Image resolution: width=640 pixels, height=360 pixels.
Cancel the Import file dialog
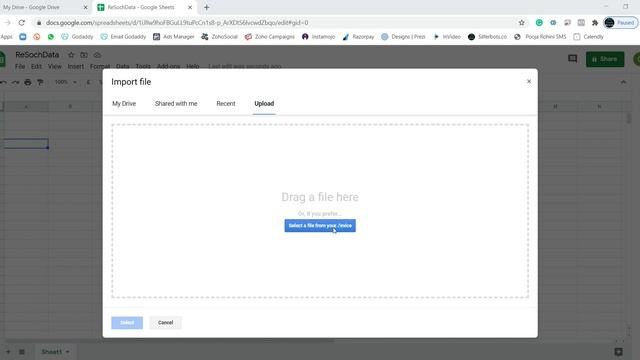tap(165, 322)
